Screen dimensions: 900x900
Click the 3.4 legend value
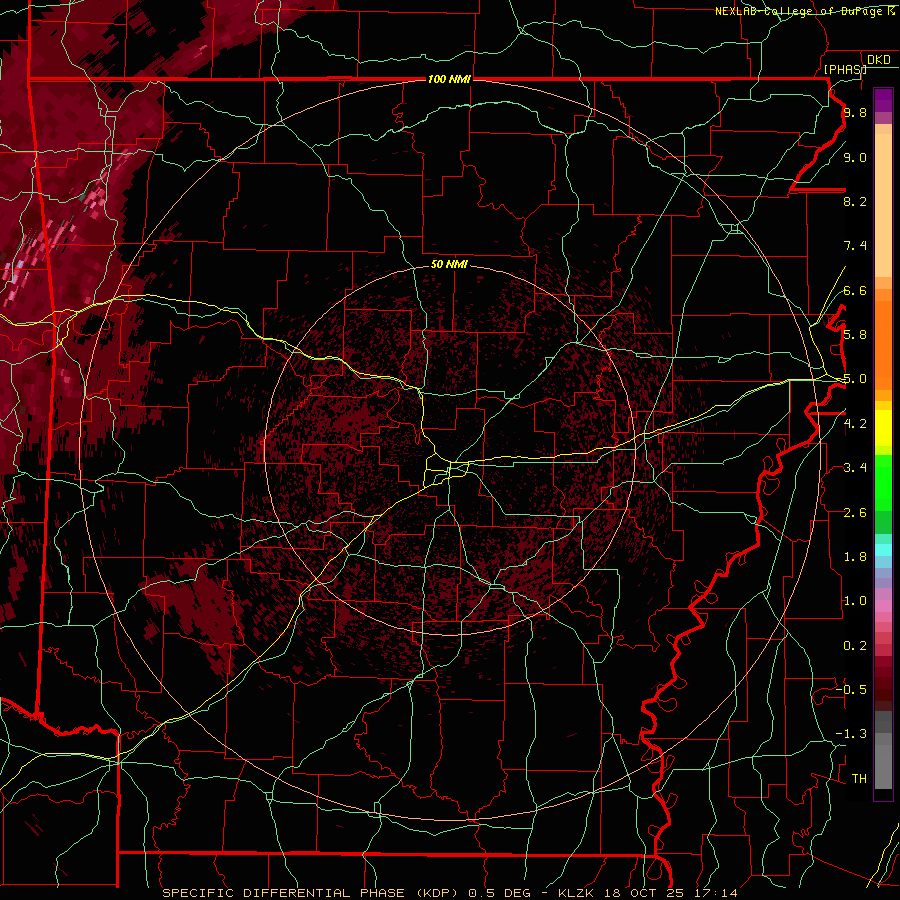tap(855, 468)
